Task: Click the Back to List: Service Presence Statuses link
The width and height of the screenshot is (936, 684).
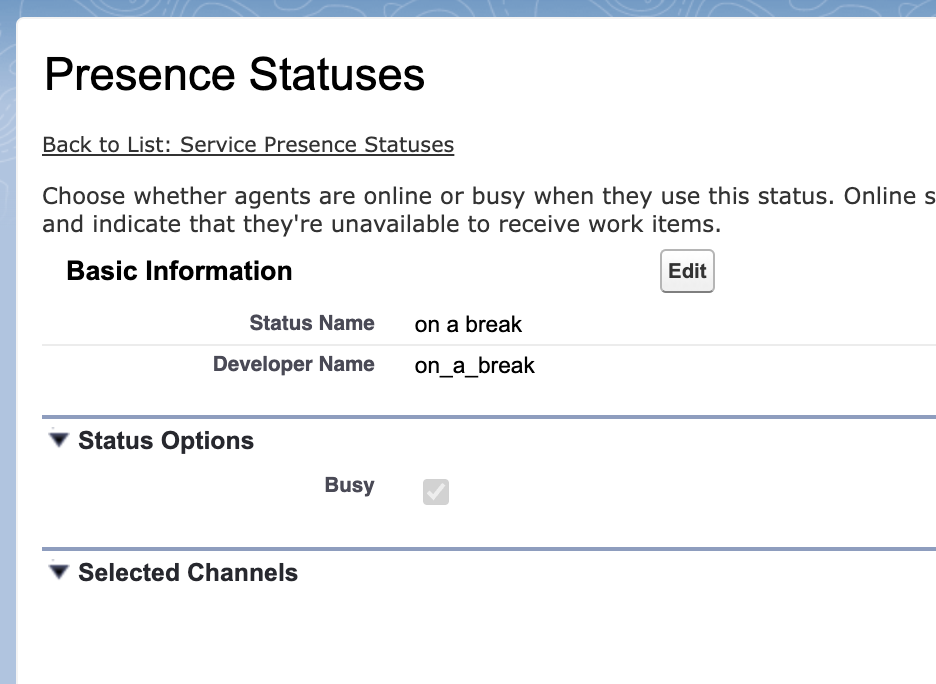Action: pos(248,145)
